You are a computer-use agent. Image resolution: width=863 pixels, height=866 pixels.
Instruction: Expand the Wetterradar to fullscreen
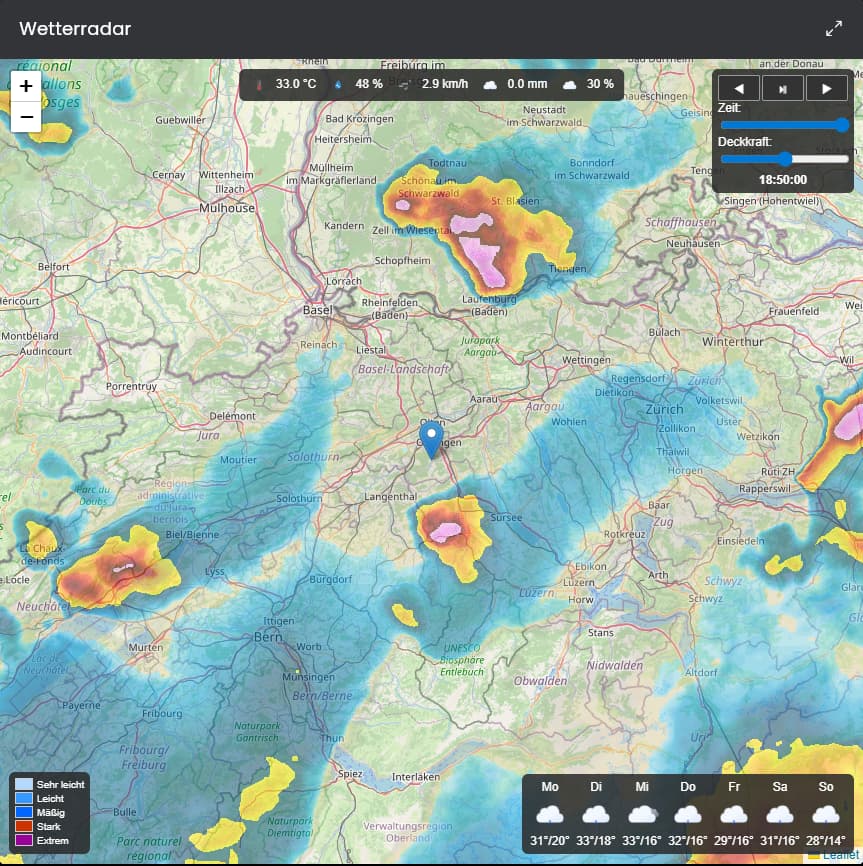click(834, 29)
